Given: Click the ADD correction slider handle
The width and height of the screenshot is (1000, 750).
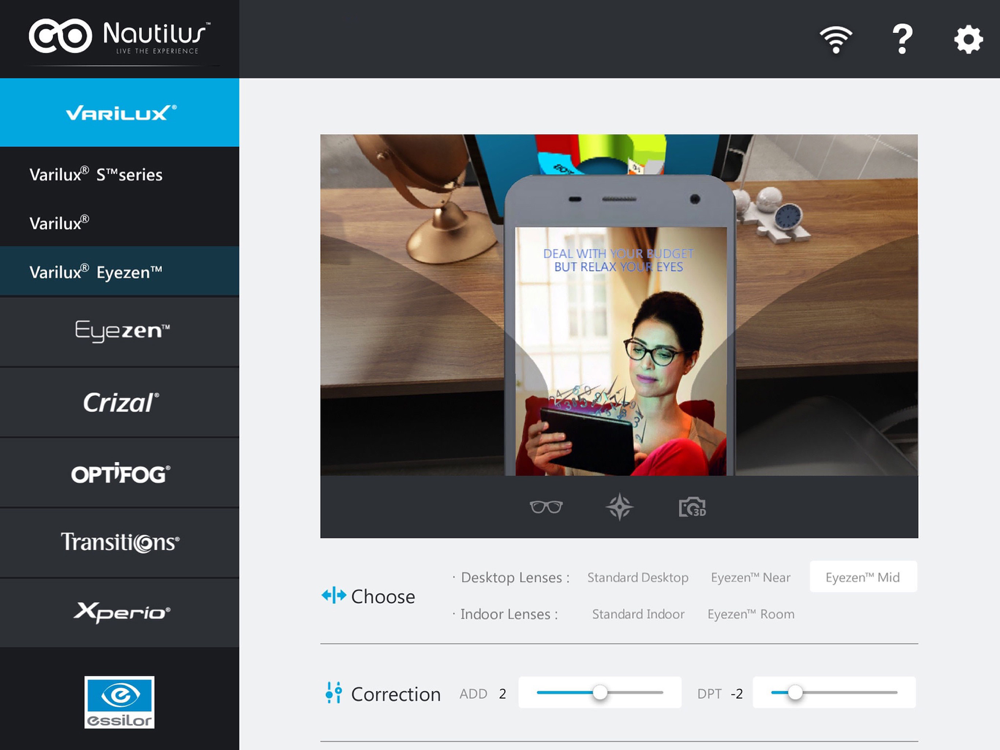Looking at the screenshot, I should [599, 692].
